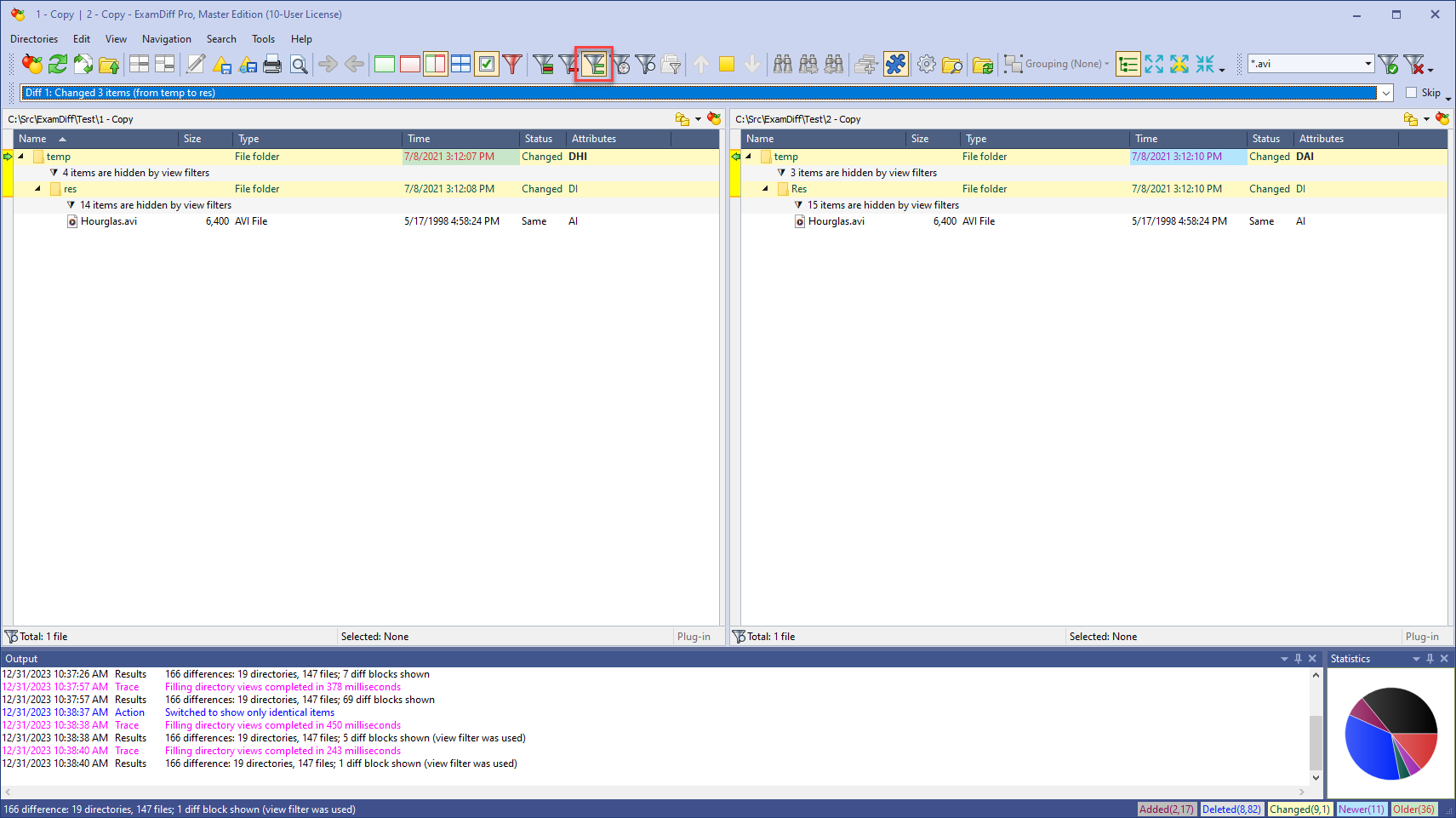This screenshot has height=818, width=1456.
Task: Go to next difference right arrow
Action: click(328, 64)
